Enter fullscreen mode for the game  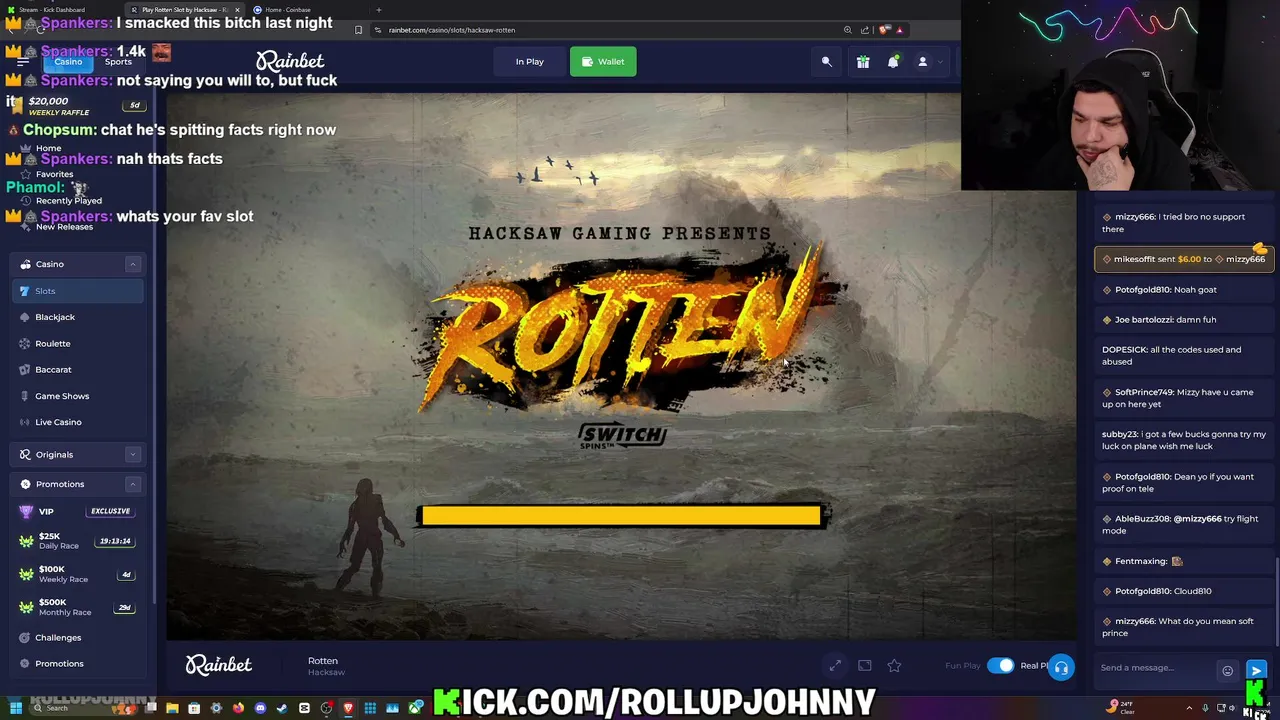(835, 666)
